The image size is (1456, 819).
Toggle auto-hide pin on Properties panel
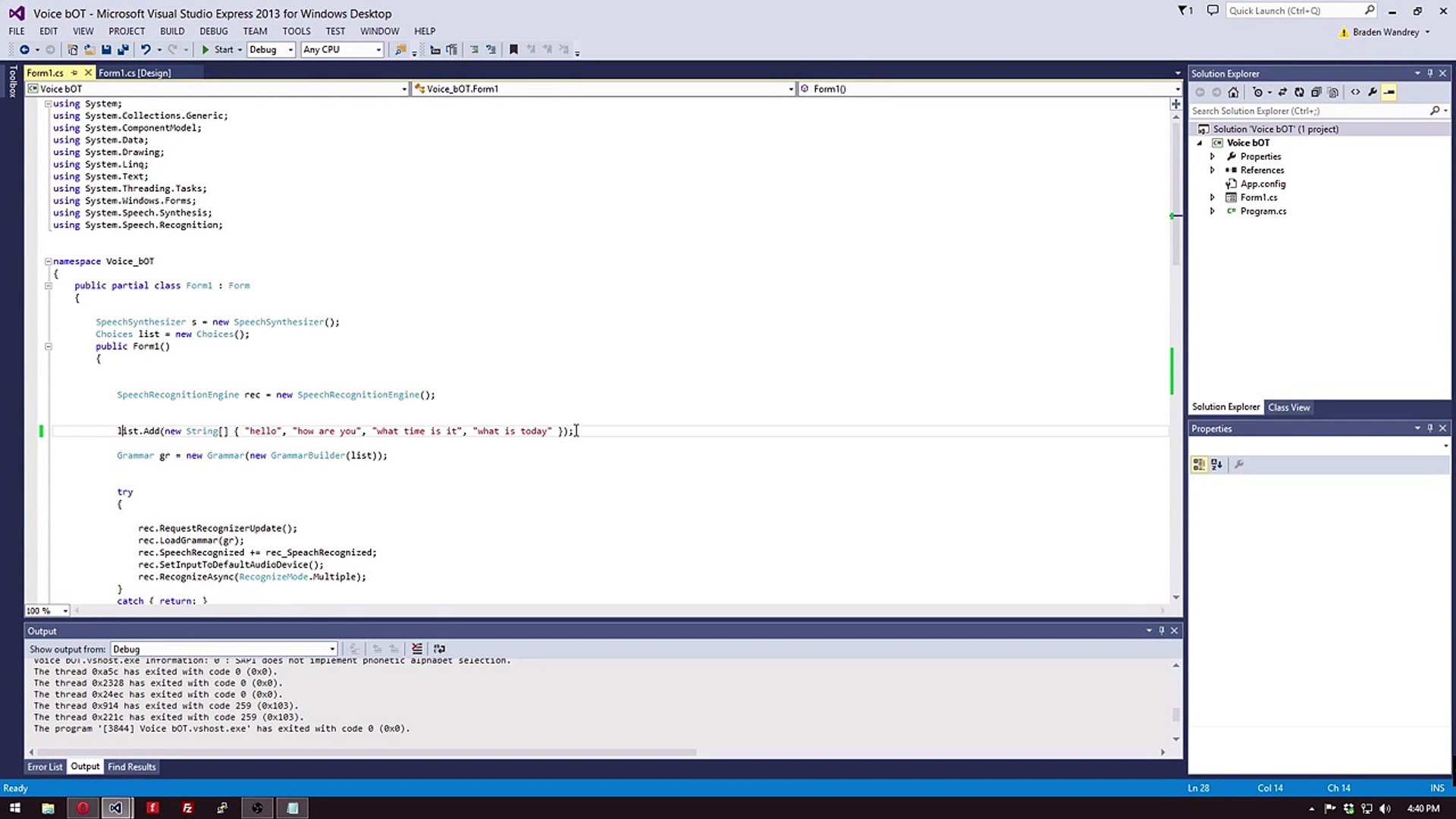coord(1430,428)
